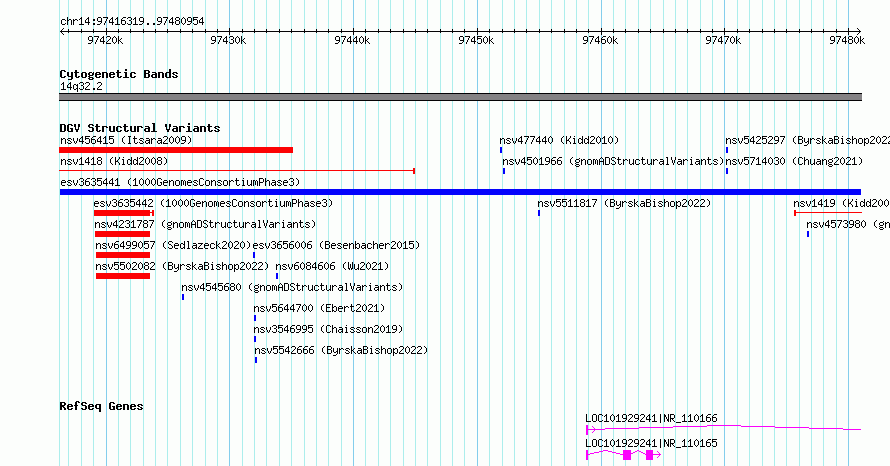Open the nsv1418 (Kidd2008) variant label
890x466 pixels.
[114, 161]
